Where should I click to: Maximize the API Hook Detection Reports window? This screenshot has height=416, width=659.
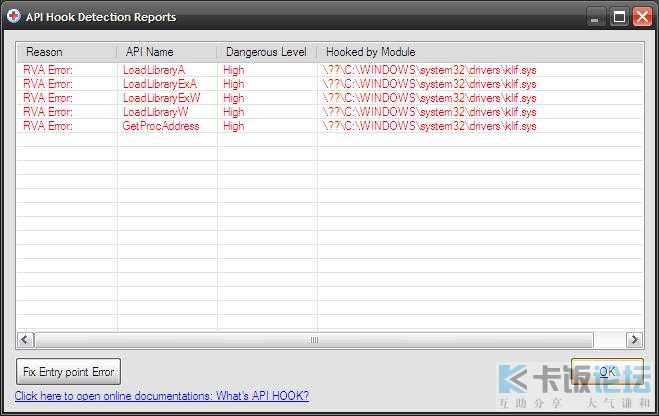click(619, 17)
